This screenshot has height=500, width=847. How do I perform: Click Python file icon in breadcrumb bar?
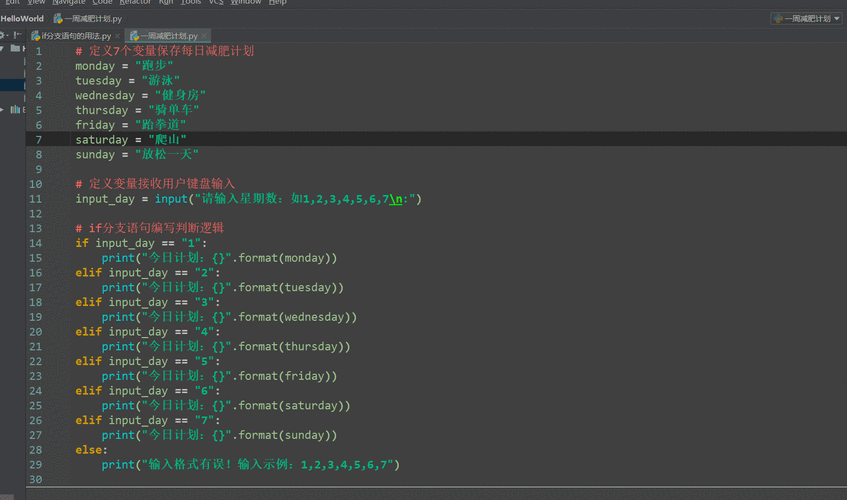tap(58, 18)
